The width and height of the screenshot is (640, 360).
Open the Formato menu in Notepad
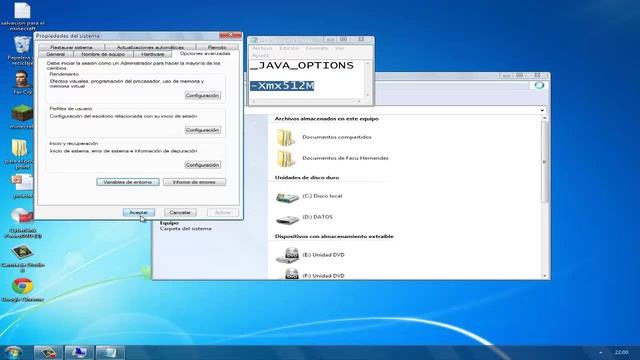(317, 48)
